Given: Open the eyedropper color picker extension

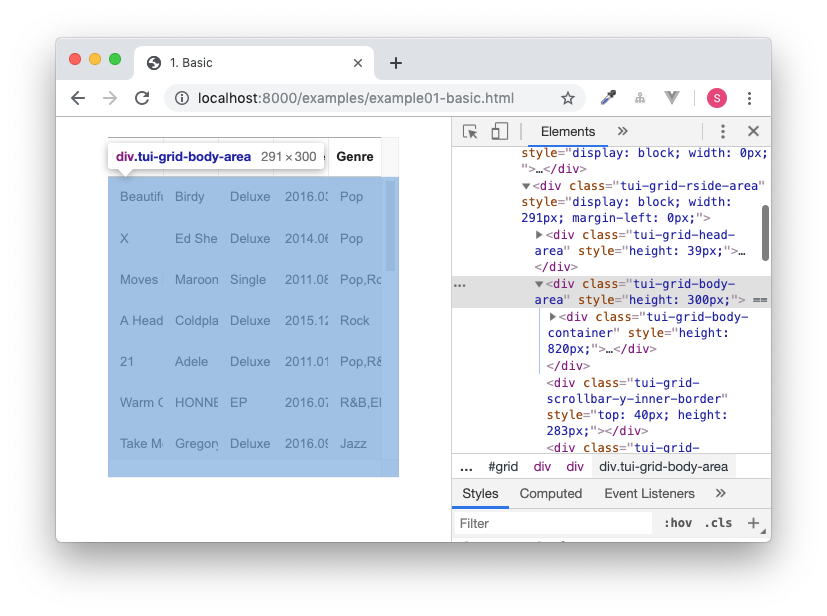Looking at the screenshot, I should click(x=608, y=98).
